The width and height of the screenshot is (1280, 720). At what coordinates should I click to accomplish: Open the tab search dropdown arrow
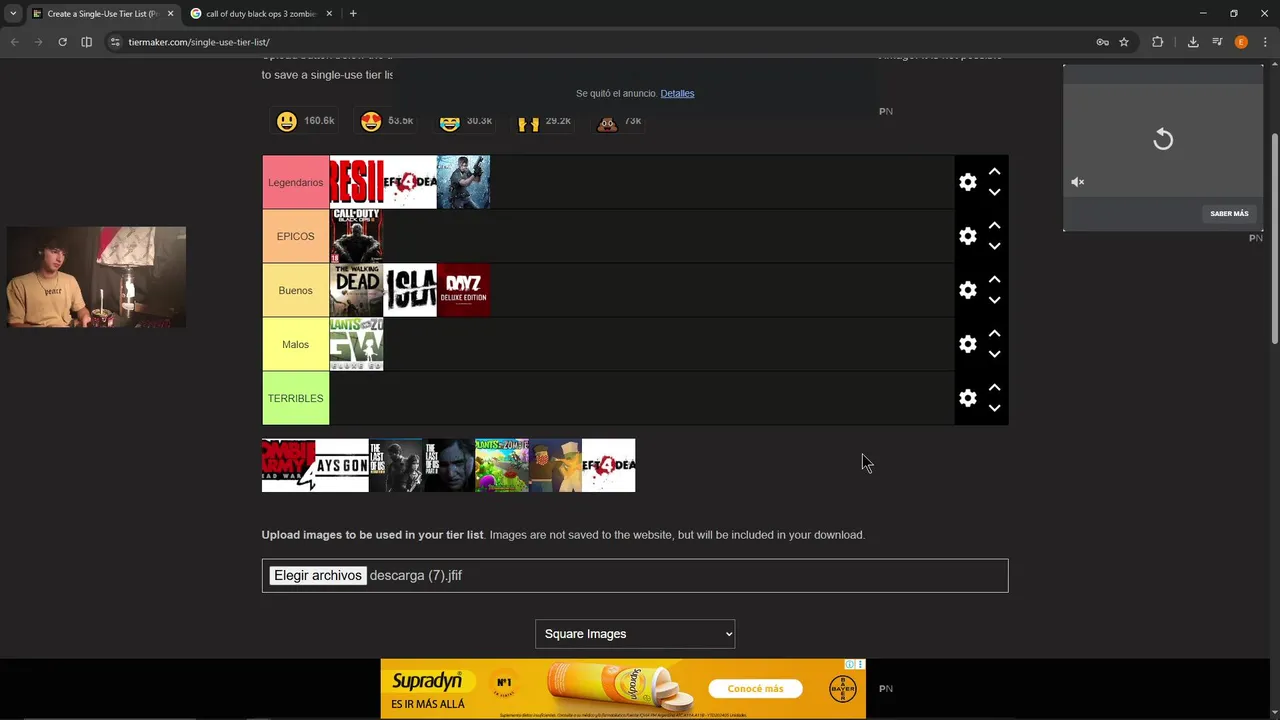coord(13,14)
